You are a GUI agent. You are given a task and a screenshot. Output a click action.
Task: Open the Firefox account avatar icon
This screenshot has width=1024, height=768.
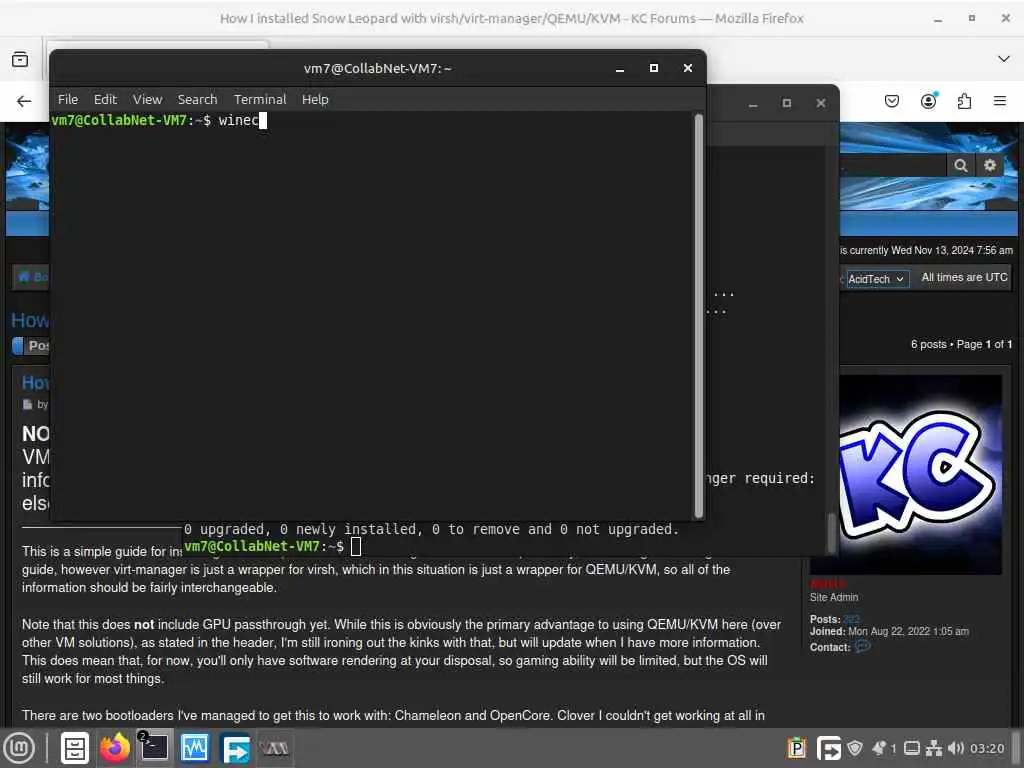coord(928,101)
